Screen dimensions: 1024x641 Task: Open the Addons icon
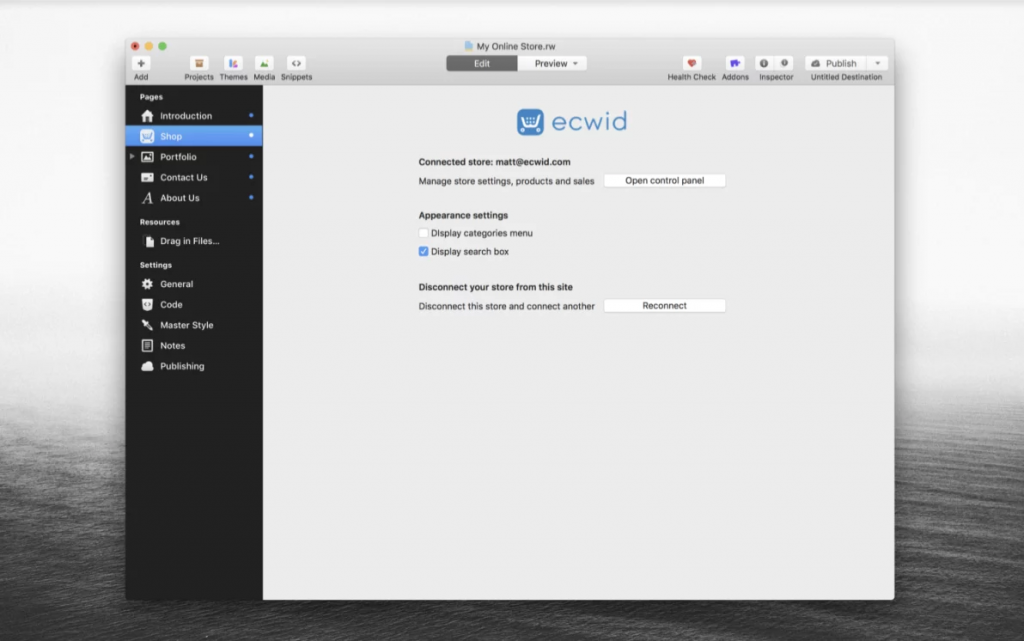click(x=735, y=63)
